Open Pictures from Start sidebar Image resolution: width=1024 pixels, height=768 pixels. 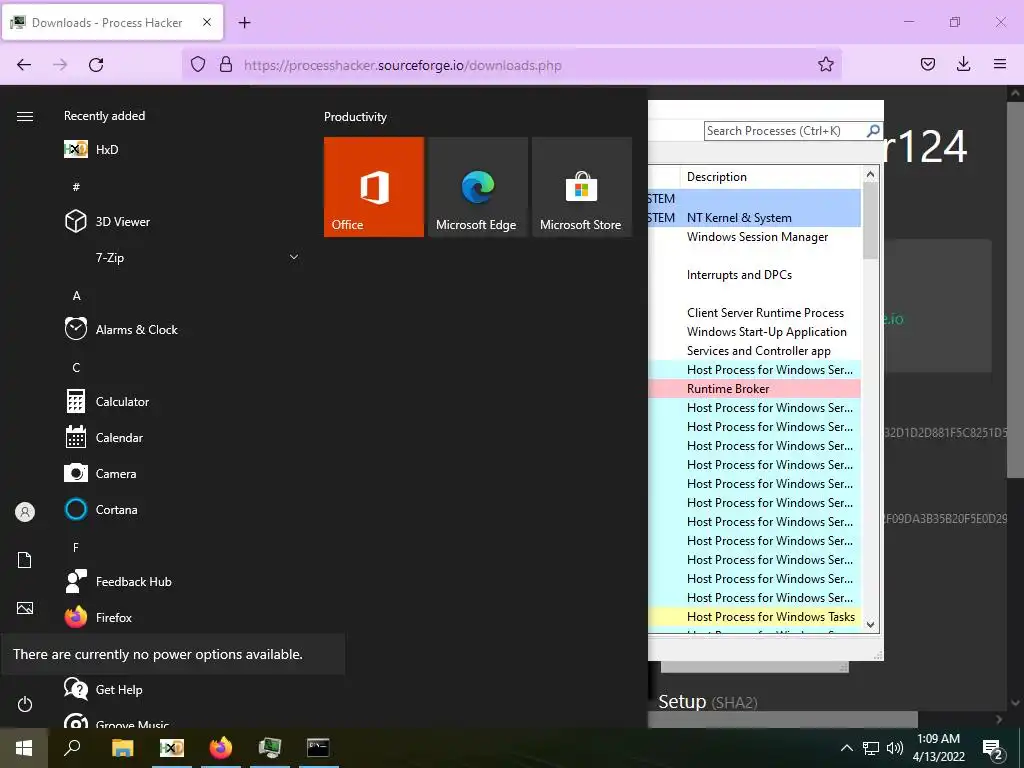tap(25, 608)
